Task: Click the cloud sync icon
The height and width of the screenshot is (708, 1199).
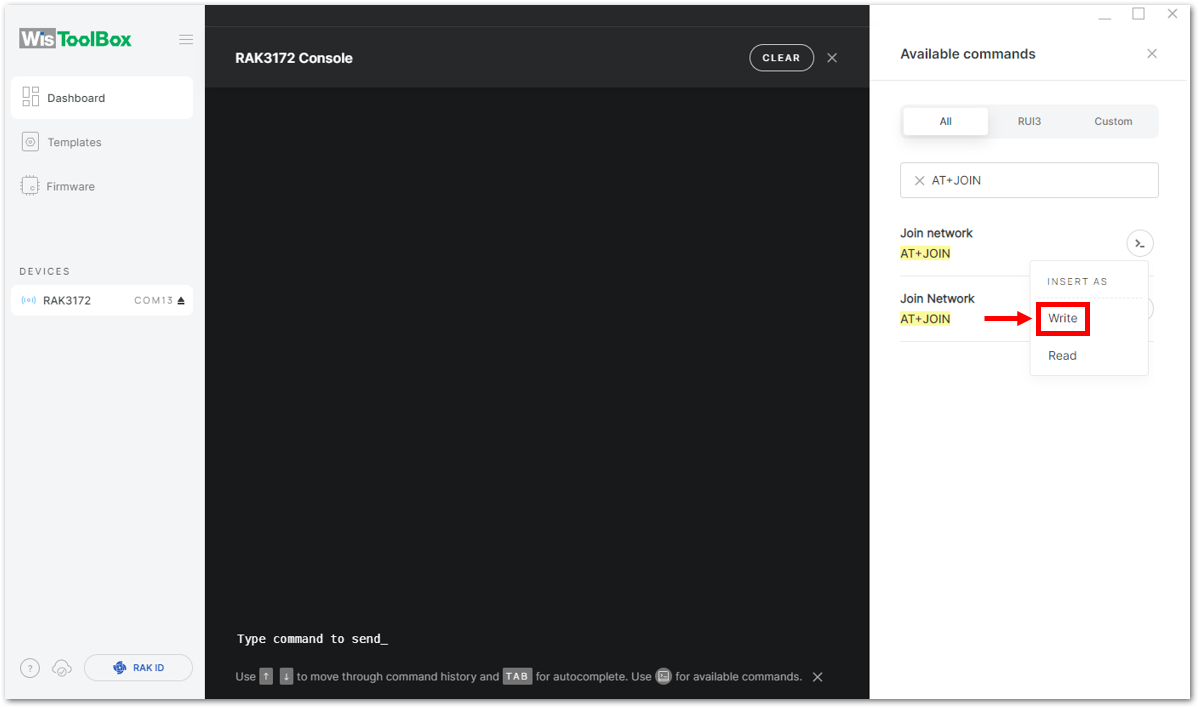Action: pyautogui.click(x=62, y=668)
